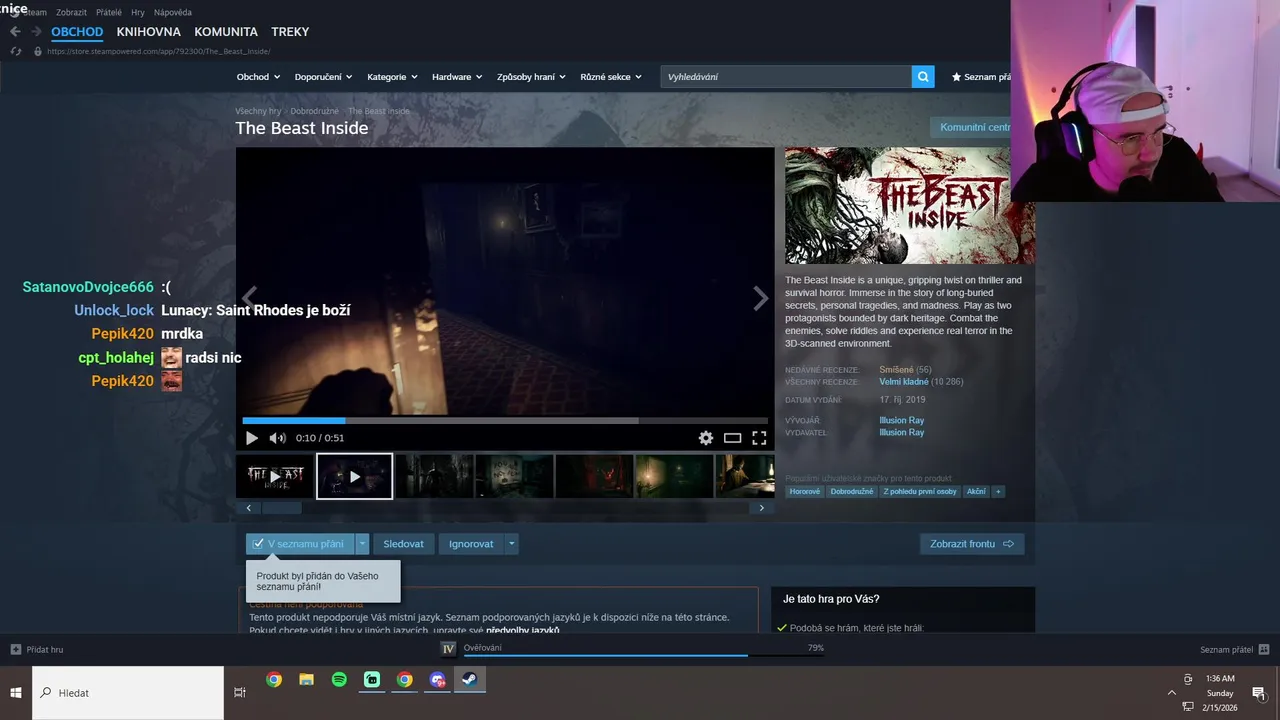Open video settings gear icon

706,438
